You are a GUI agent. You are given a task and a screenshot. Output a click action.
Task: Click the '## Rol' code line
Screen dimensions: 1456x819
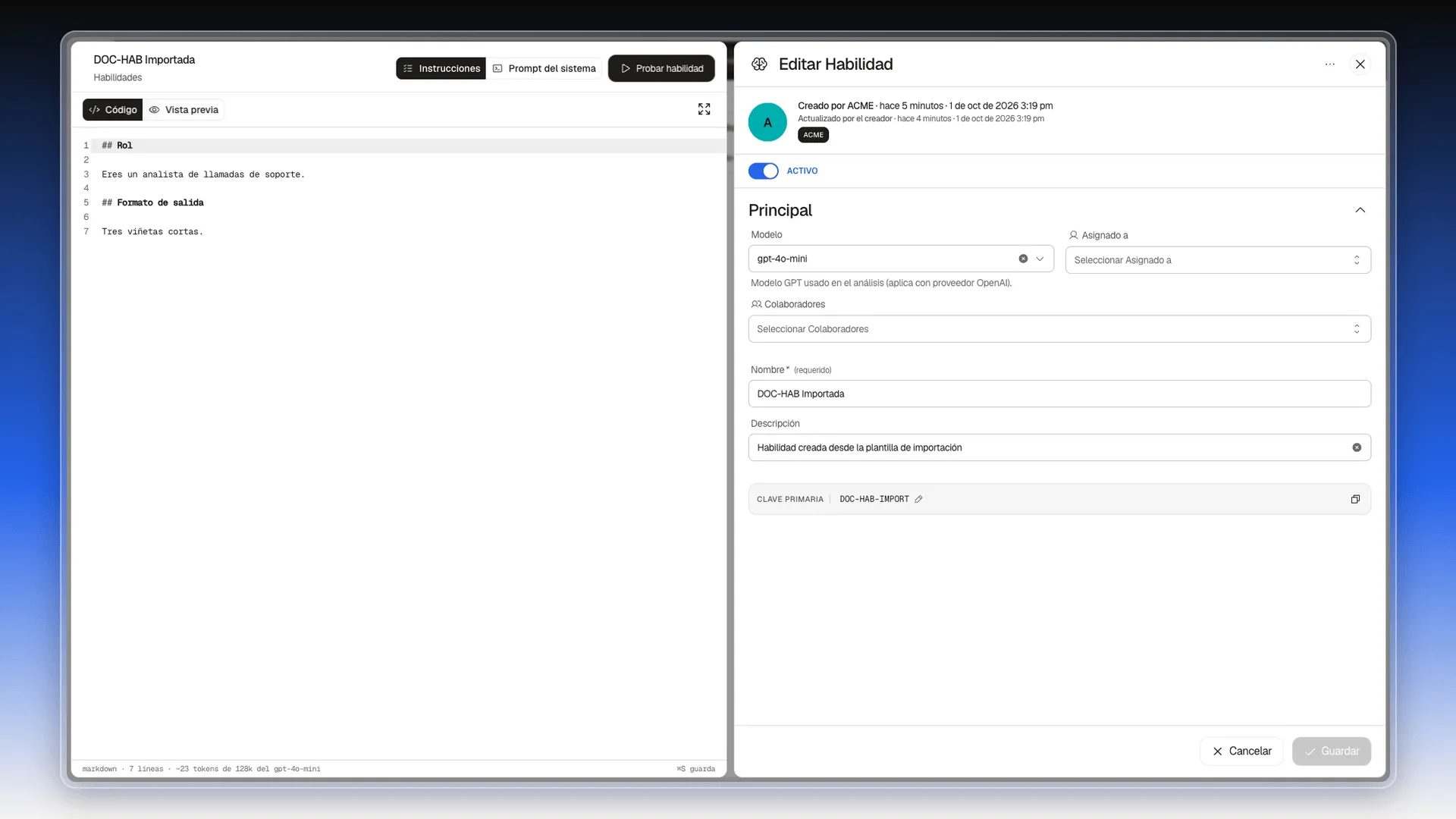[117, 146]
